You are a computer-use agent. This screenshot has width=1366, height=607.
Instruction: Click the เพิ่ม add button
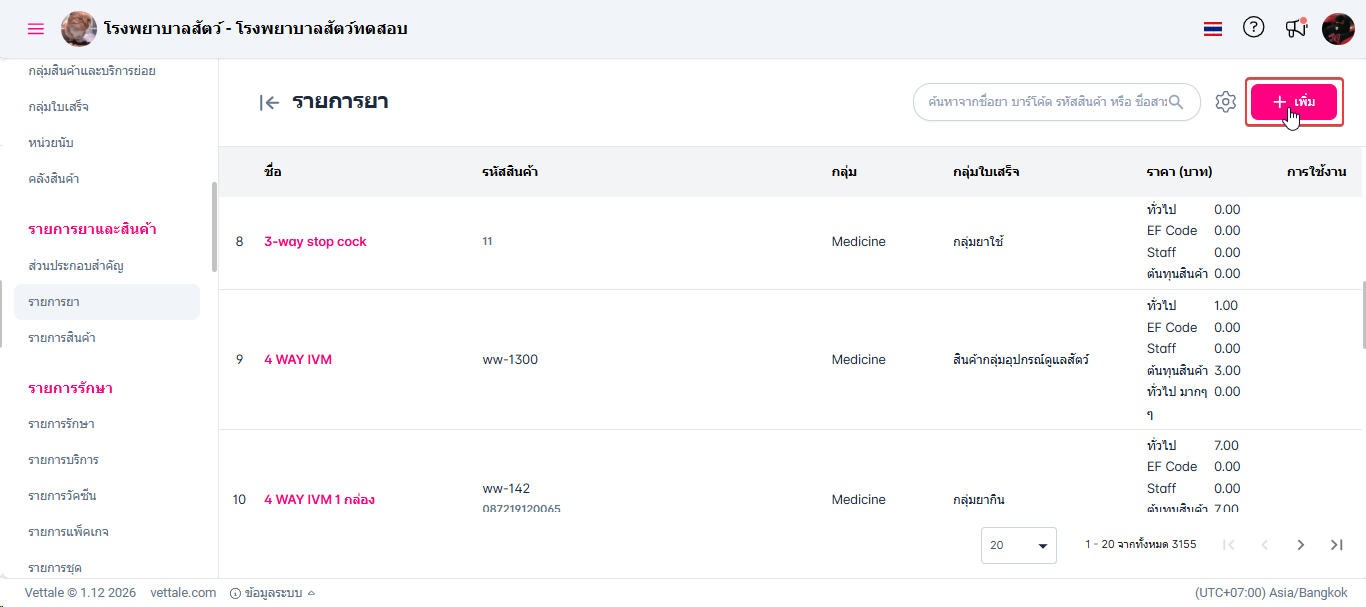point(1294,102)
